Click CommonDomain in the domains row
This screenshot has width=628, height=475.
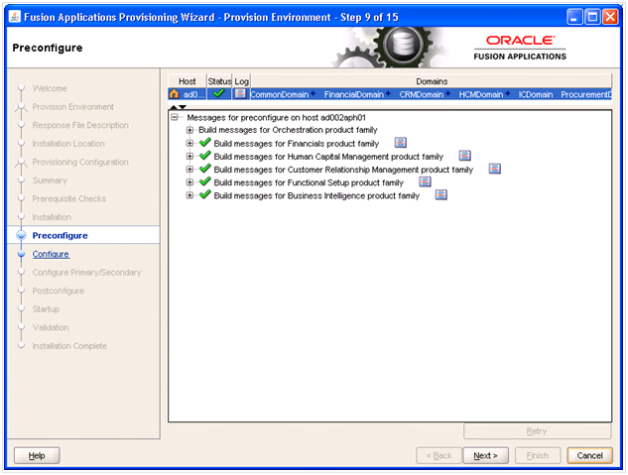click(x=279, y=94)
